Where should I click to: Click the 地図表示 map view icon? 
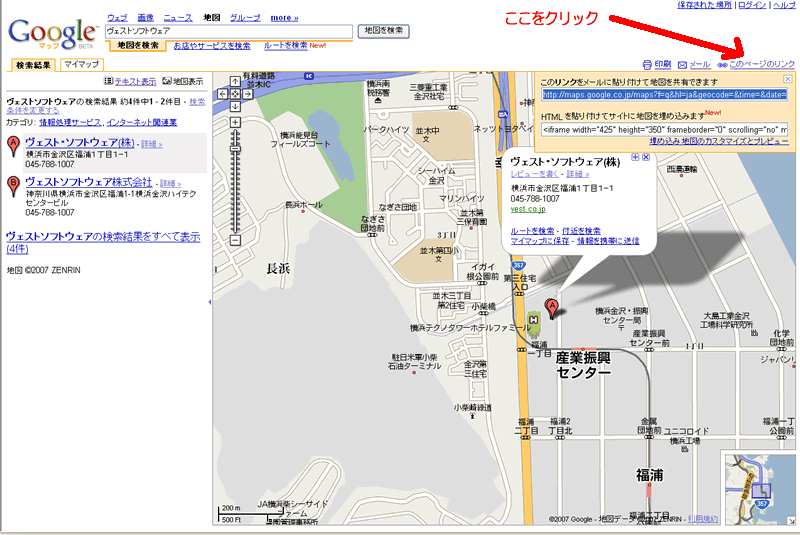167,81
